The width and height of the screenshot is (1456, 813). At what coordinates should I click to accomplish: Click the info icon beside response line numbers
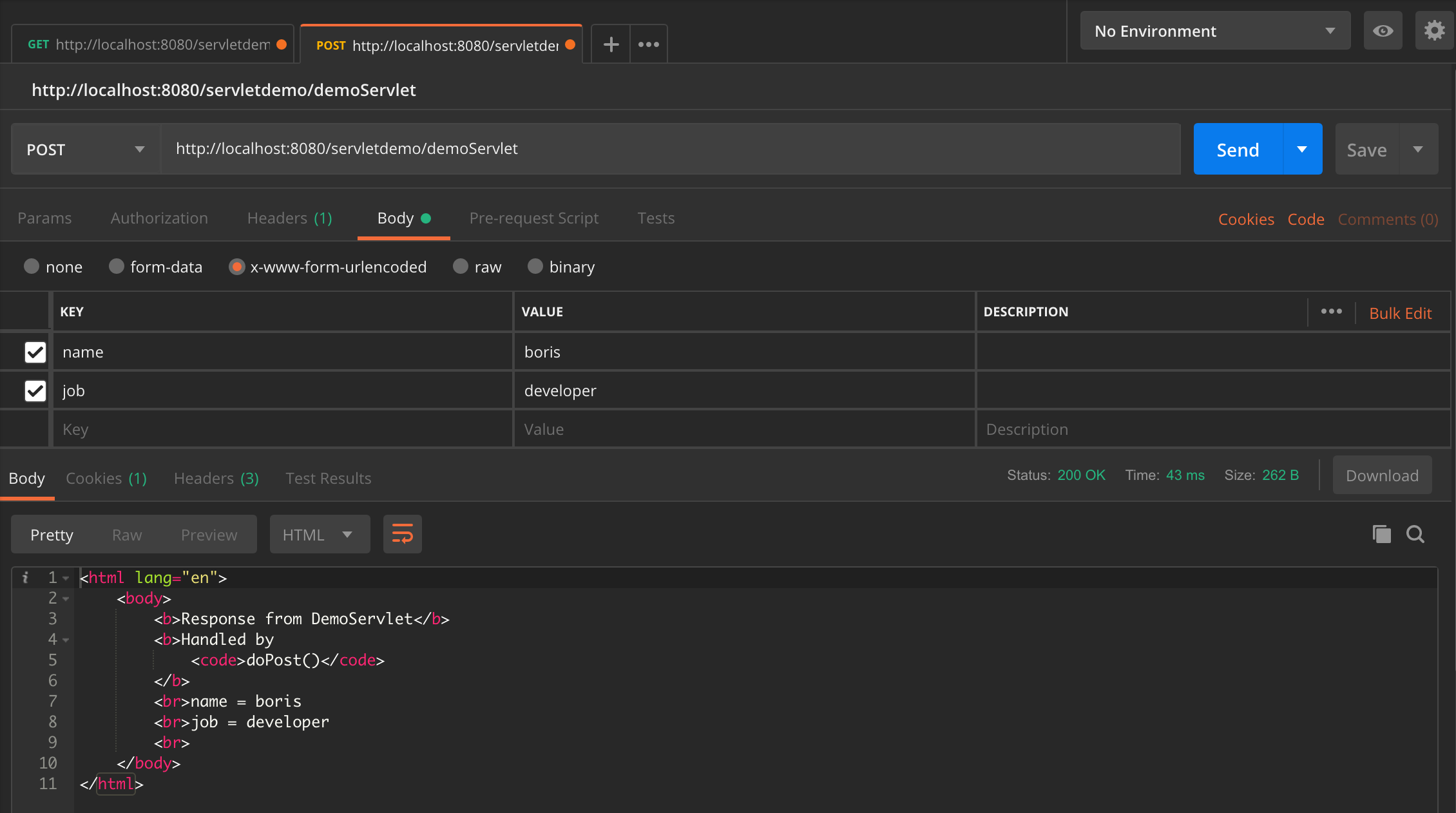pyautogui.click(x=25, y=577)
